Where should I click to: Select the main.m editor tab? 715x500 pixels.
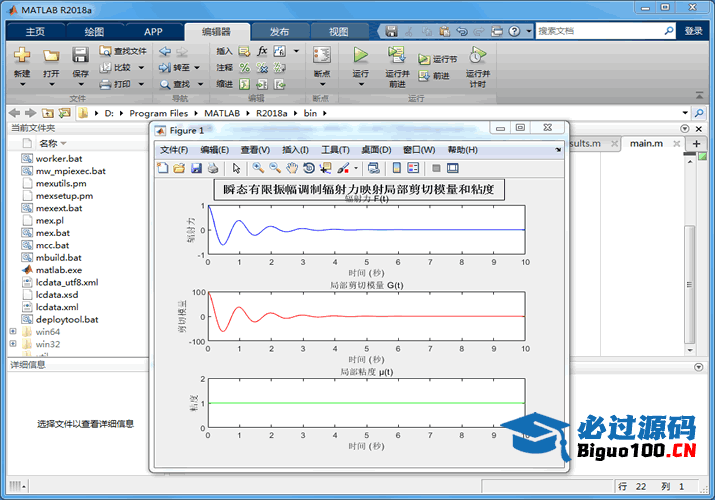pos(646,144)
